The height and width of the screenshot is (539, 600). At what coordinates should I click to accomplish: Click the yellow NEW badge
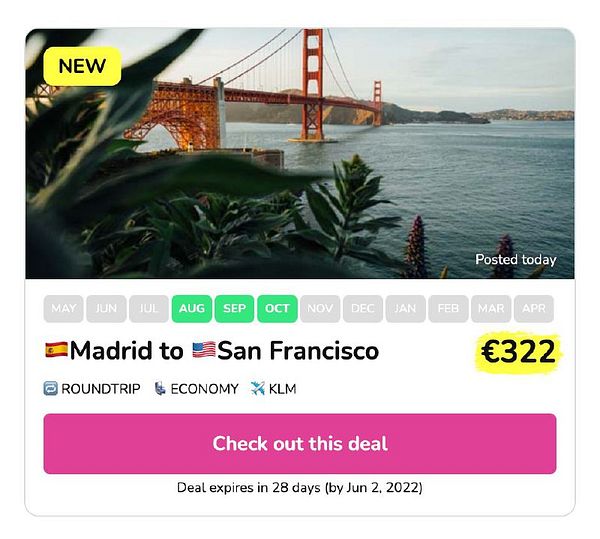coord(82,66)
